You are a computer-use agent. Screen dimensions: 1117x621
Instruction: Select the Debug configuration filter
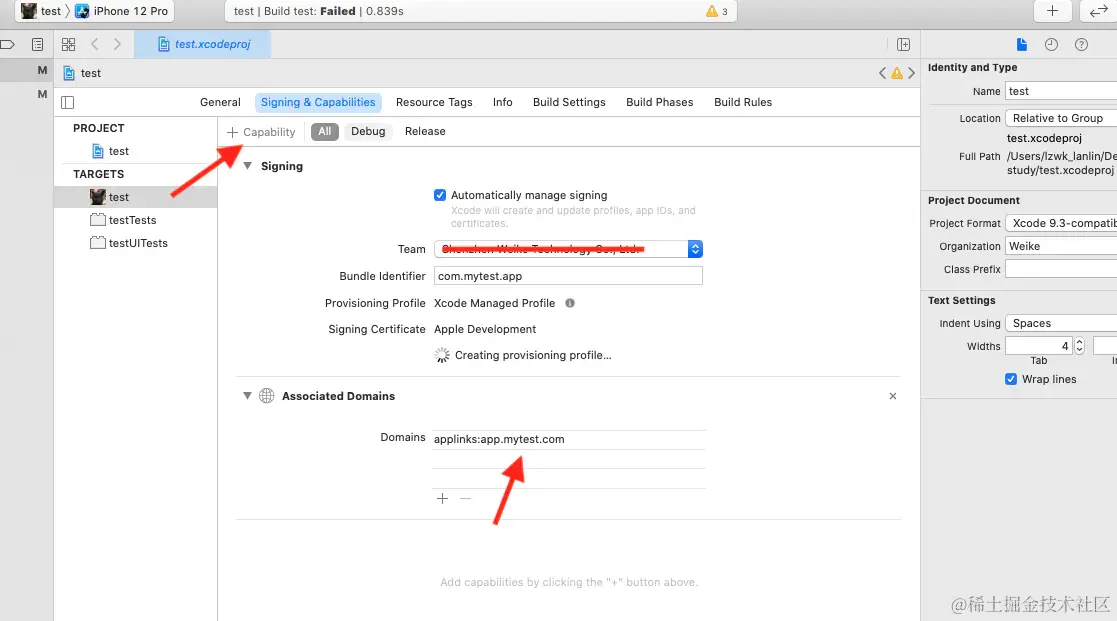coord(368,131)
